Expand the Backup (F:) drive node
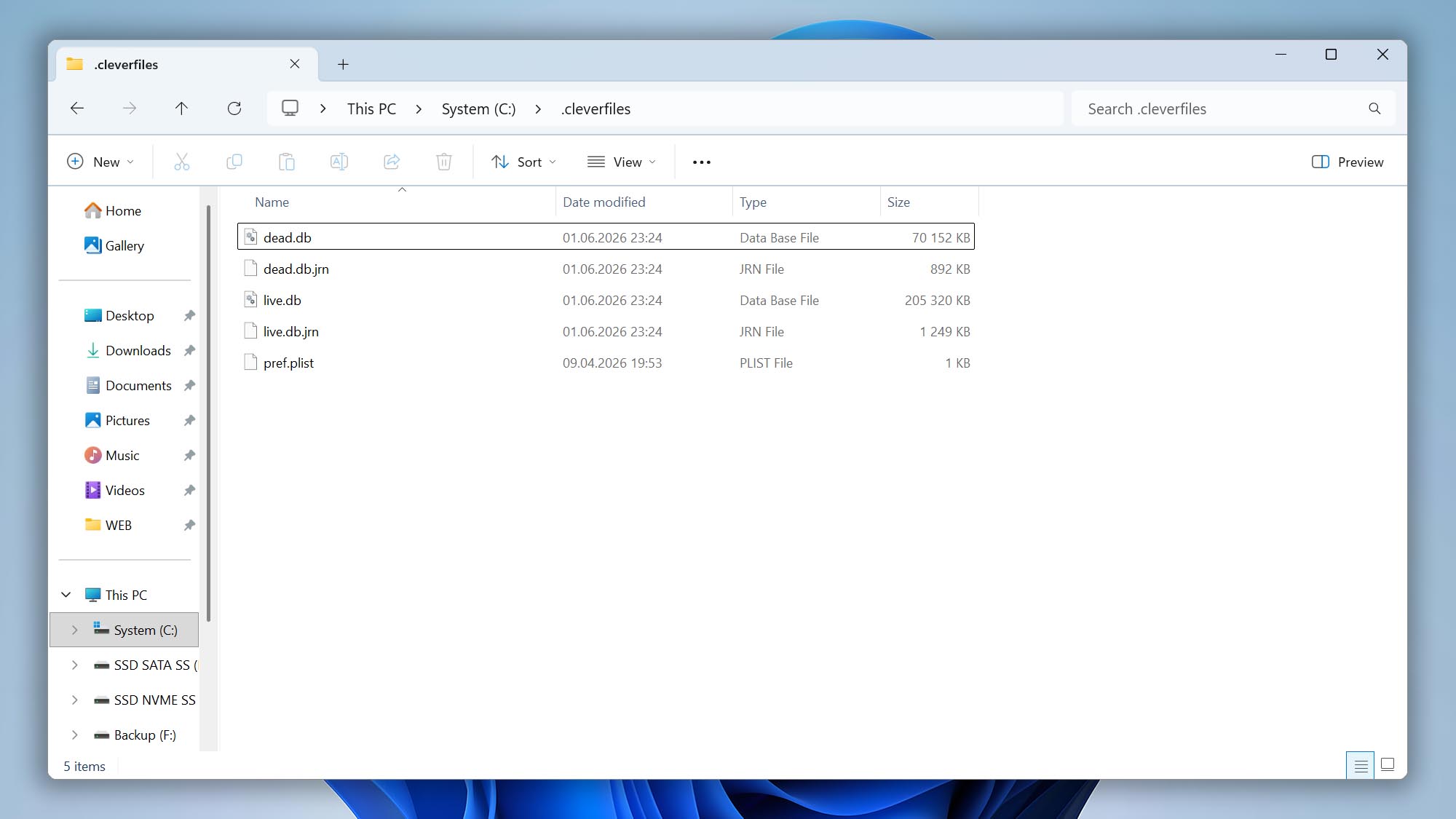This screenshot has height=819, width=1456. pos(74,735)
